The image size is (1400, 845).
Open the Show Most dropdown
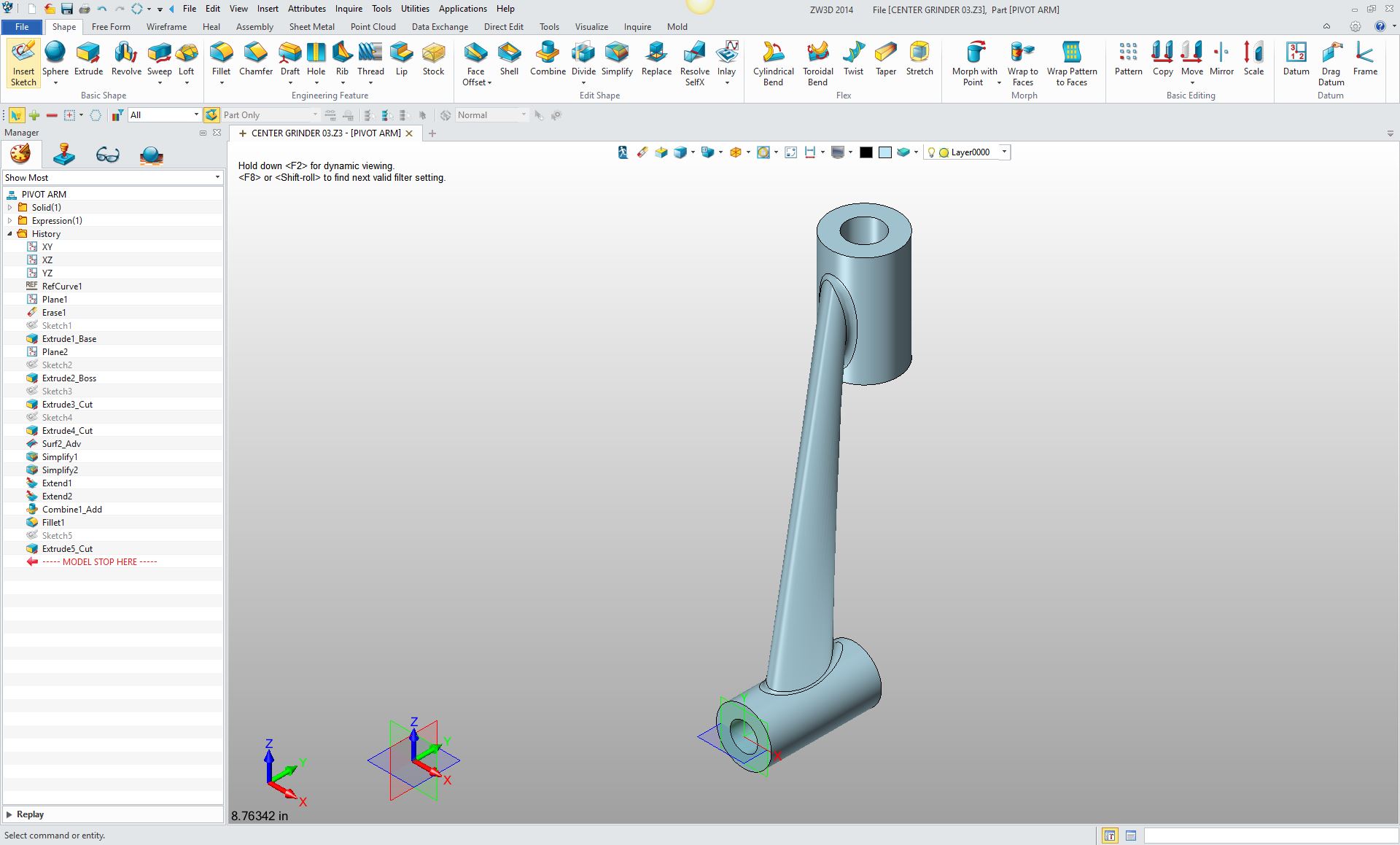pos(217,178)
